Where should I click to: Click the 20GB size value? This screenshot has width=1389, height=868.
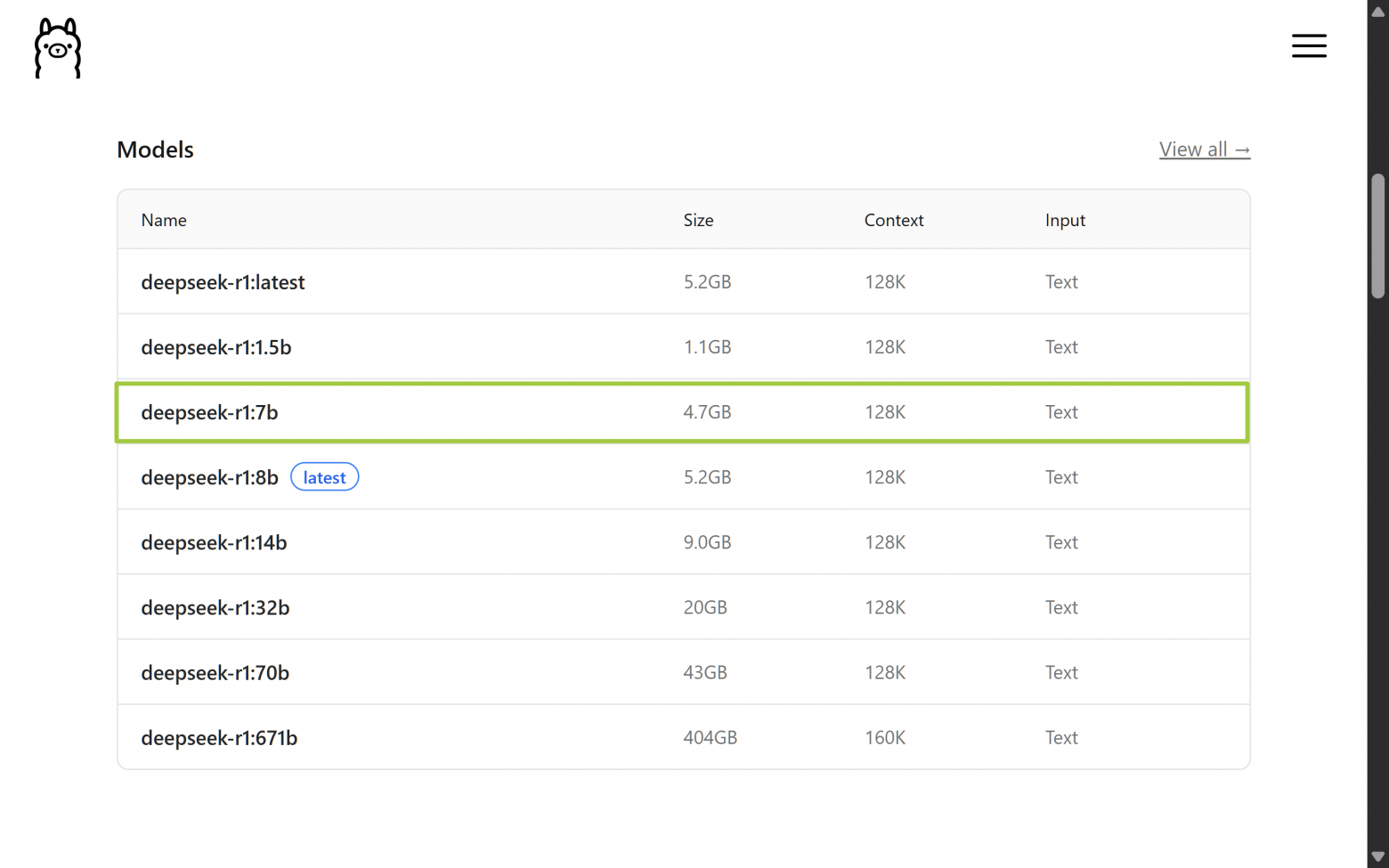pyautogui.click(x=705, y=607)
